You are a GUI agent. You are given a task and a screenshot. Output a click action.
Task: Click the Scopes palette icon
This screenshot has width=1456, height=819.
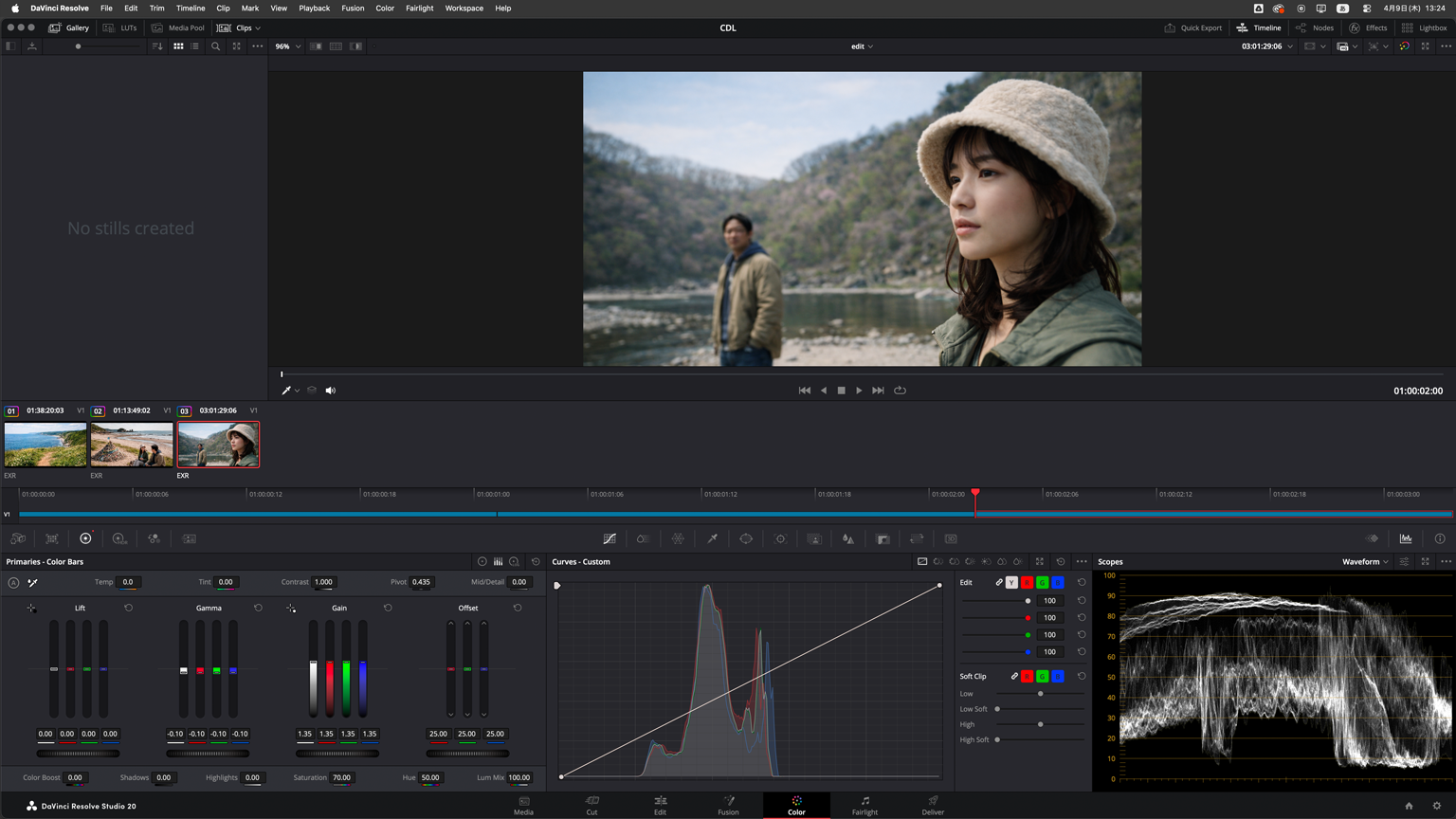(x=1406, y=538)
